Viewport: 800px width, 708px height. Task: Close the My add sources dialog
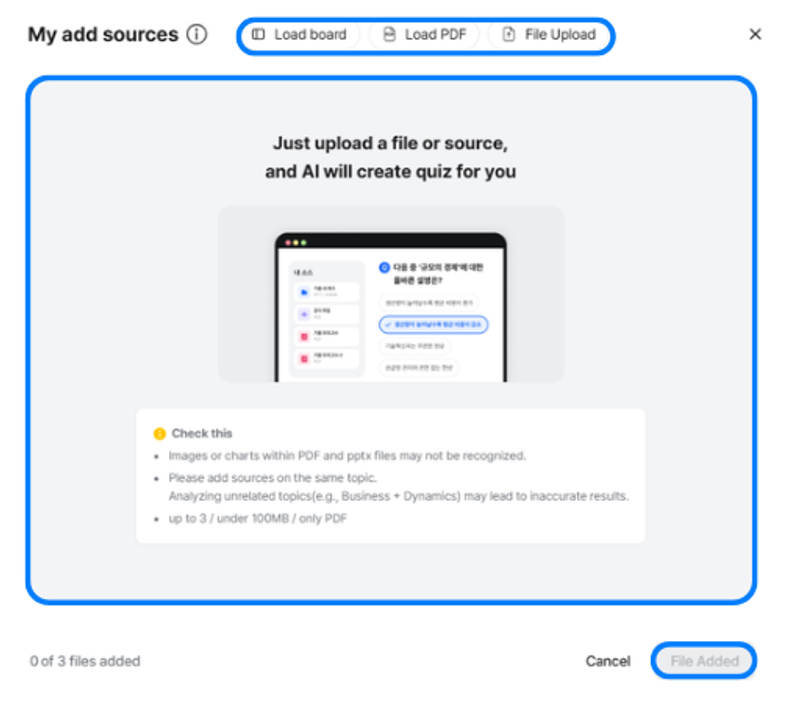tap(755, 34)
